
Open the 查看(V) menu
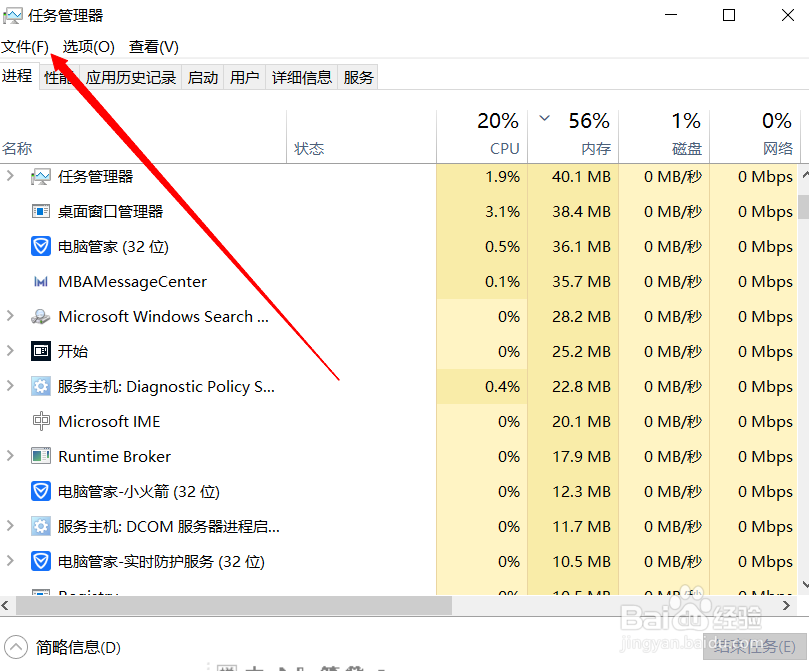[154, 47]
